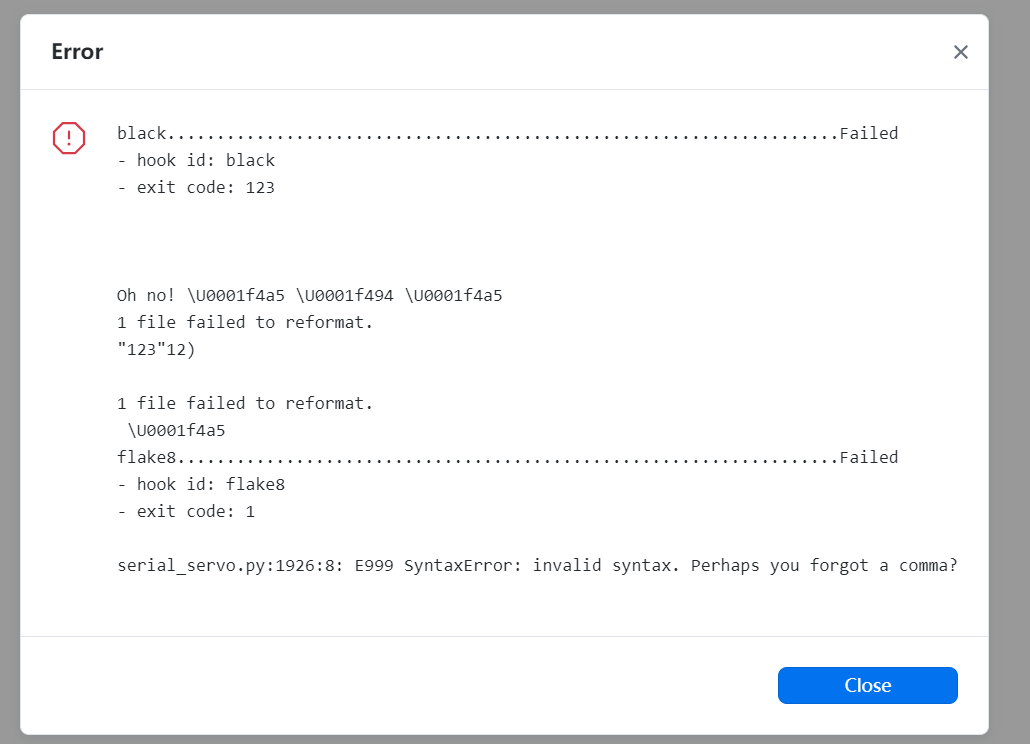Click the standalone \U0001f4a5 line above flake8
The height and width of the screenshot is (744, 1030).
click(x=176, y=430)
